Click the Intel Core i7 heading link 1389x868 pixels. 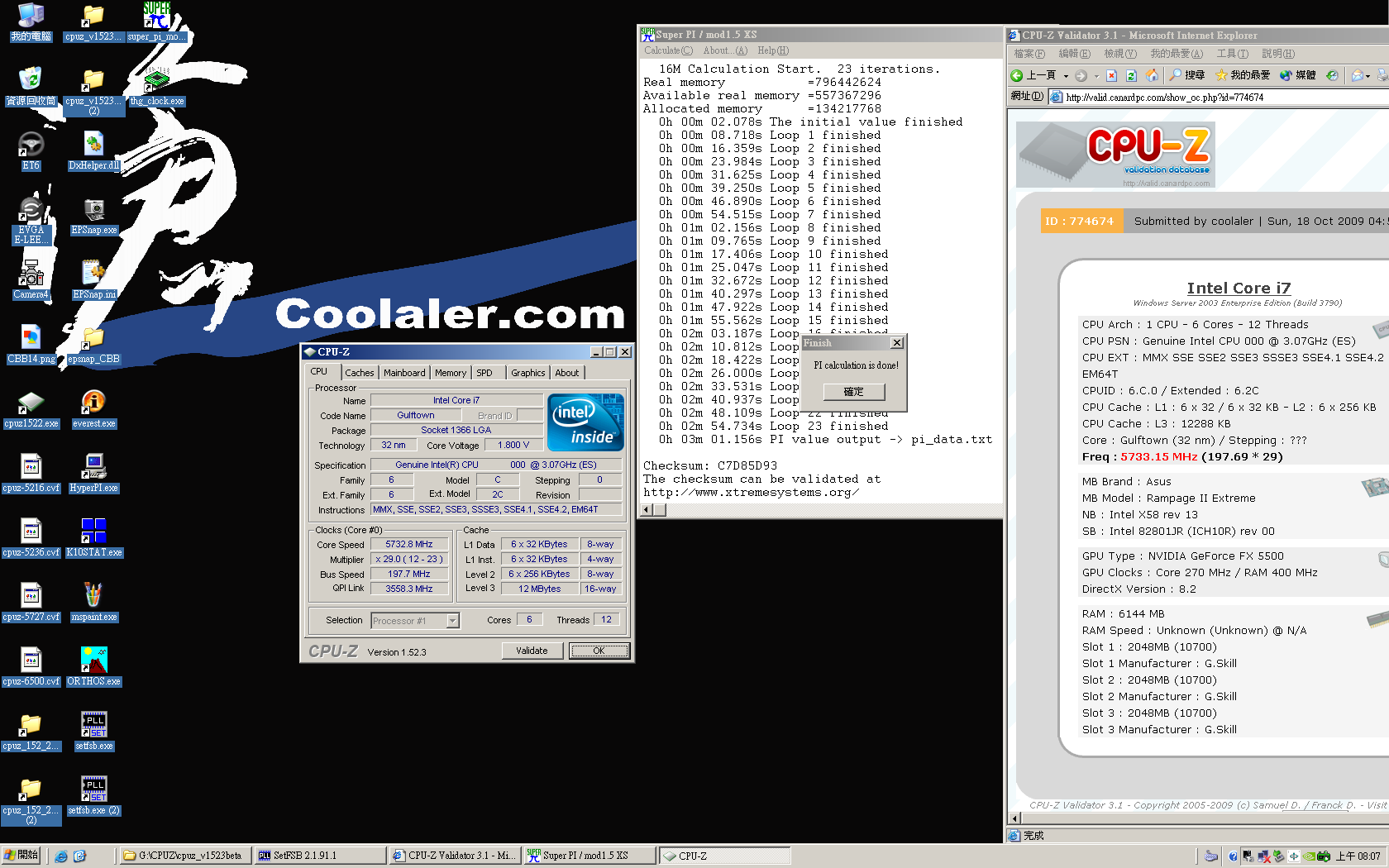click(1239, 289)
